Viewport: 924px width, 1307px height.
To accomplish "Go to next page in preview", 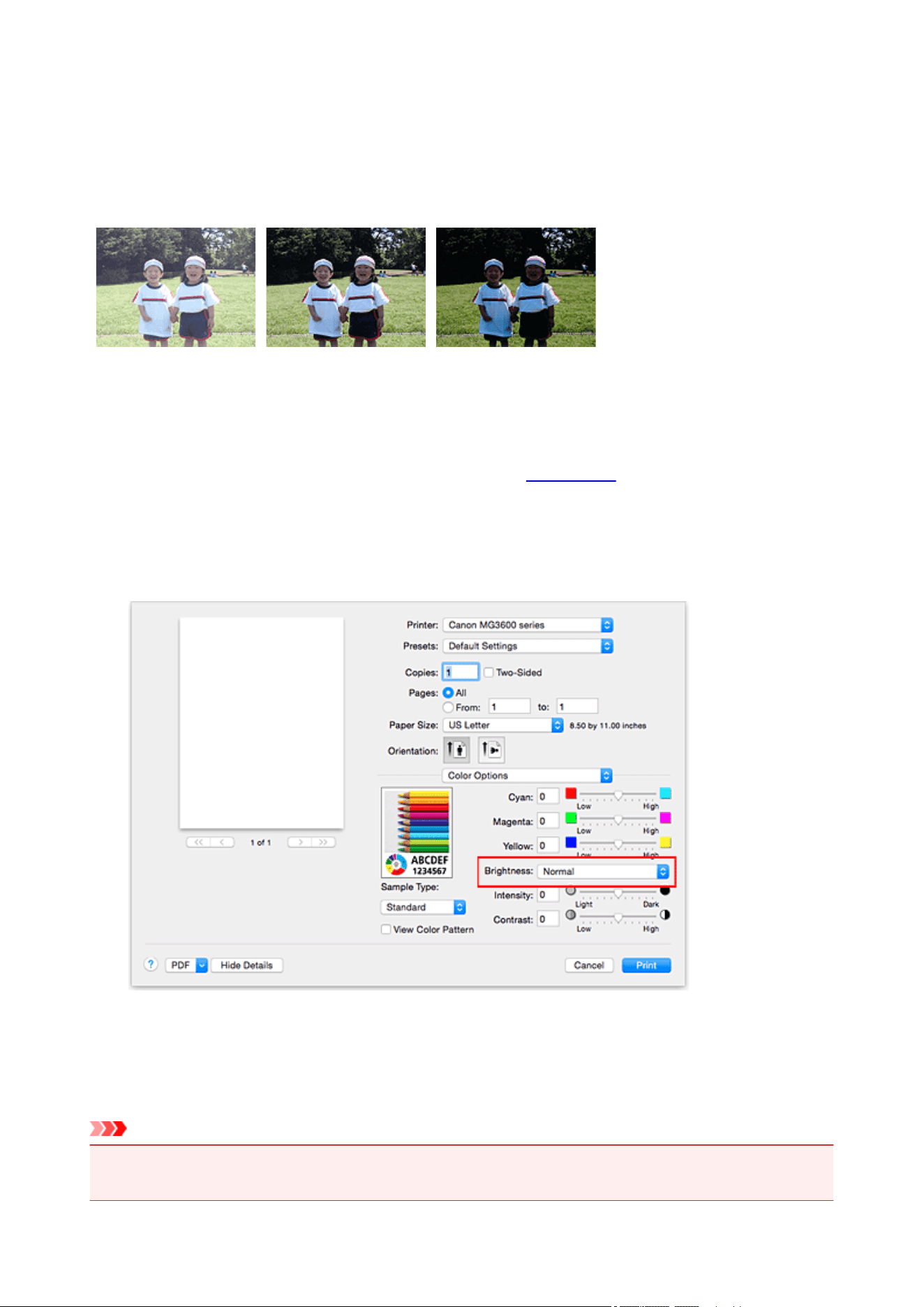I will coord(300,842).
